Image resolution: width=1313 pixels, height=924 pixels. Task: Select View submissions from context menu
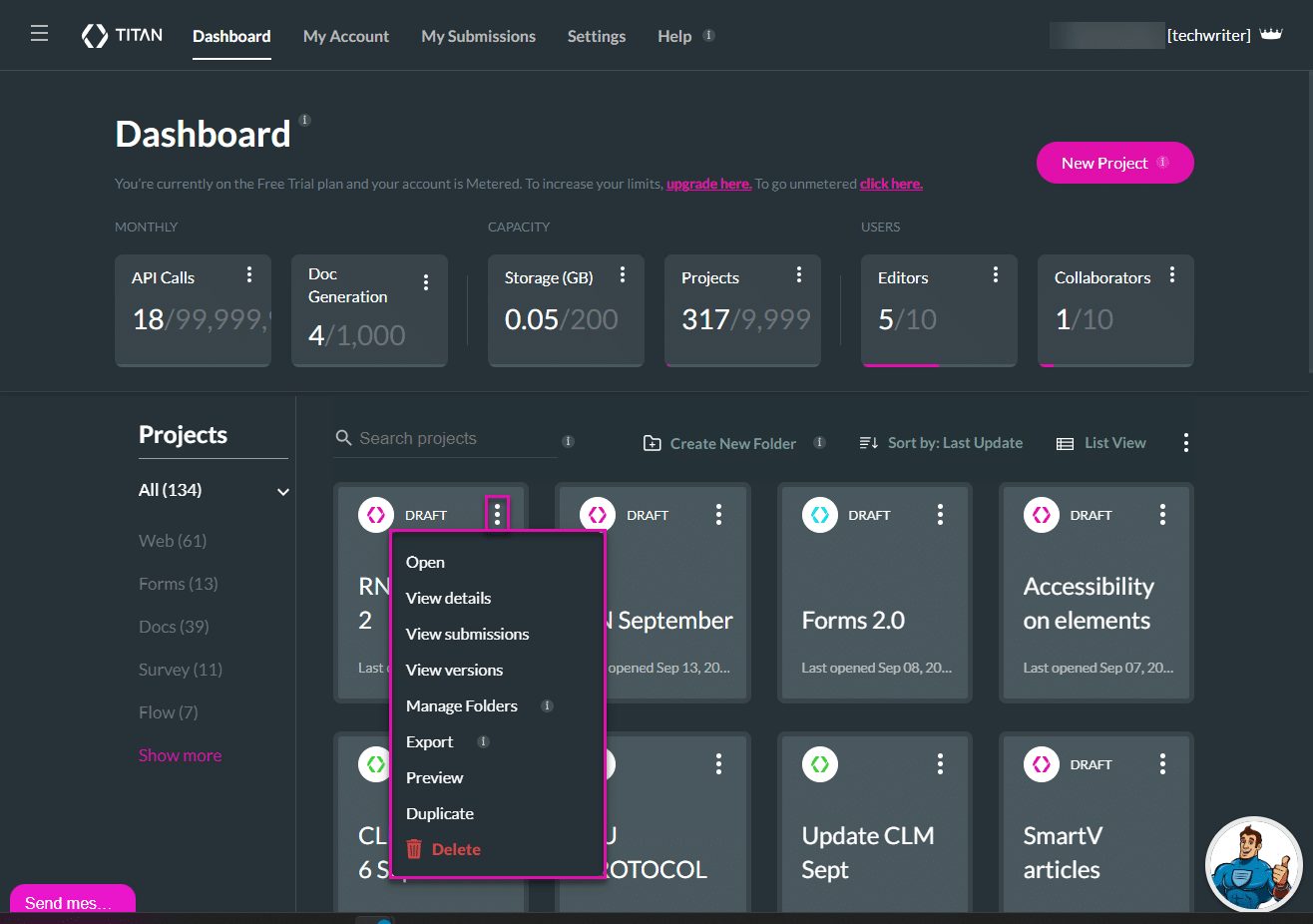[467, 634]
